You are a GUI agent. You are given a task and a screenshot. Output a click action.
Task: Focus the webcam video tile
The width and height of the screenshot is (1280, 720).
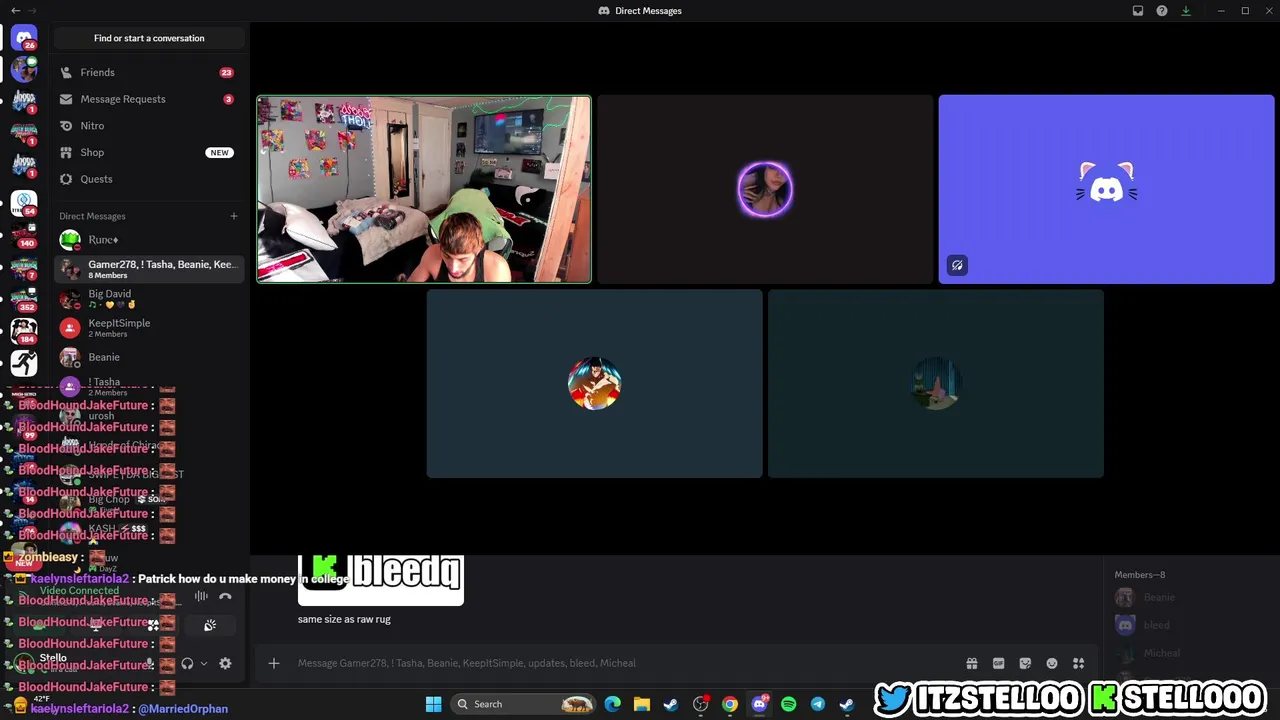(x=424, y=189)
